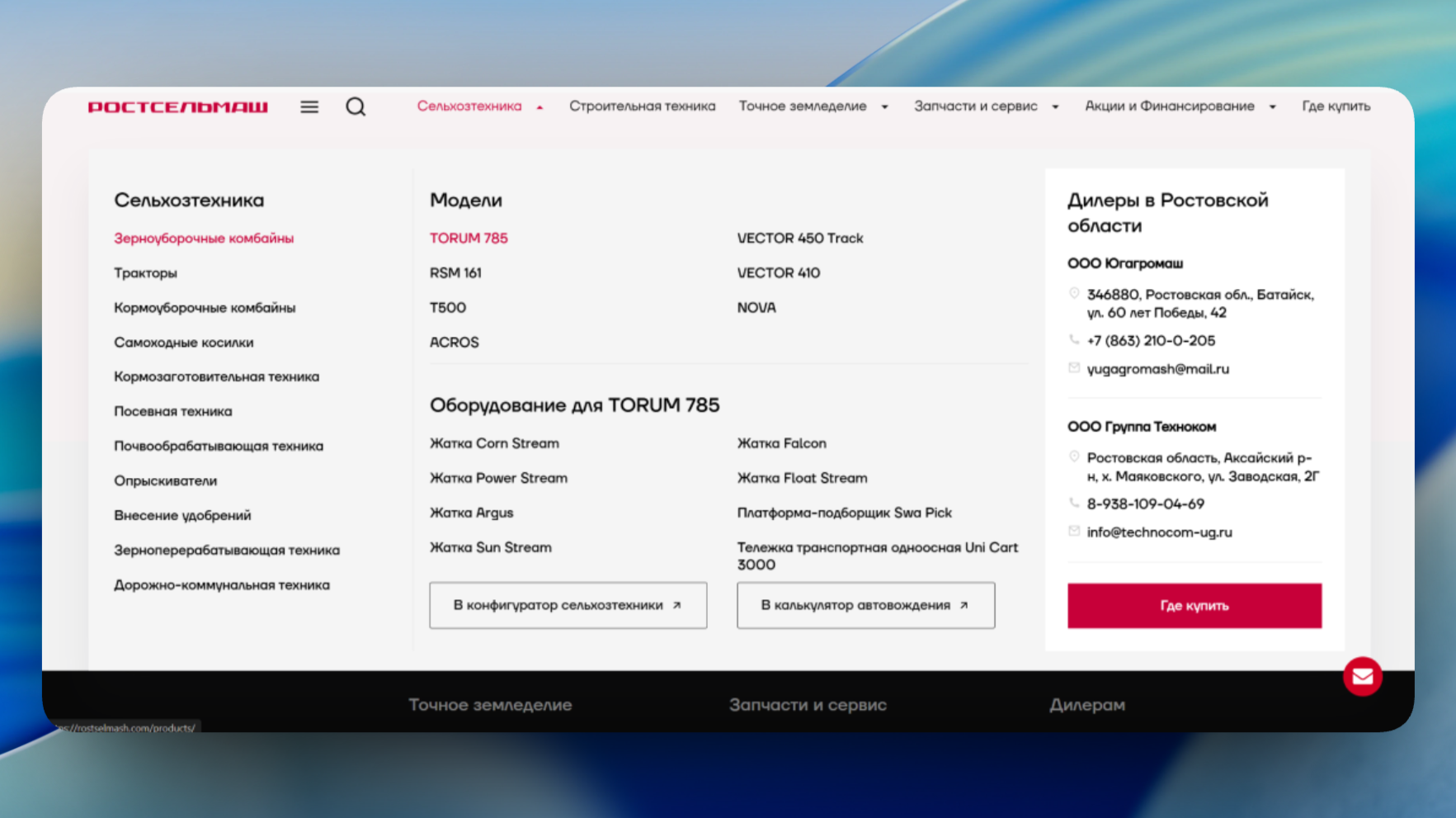The height and width of the screenshot is (818, 1456).
Task: Select Дорожно-коммунальная техника category
Action: point(221,585)
